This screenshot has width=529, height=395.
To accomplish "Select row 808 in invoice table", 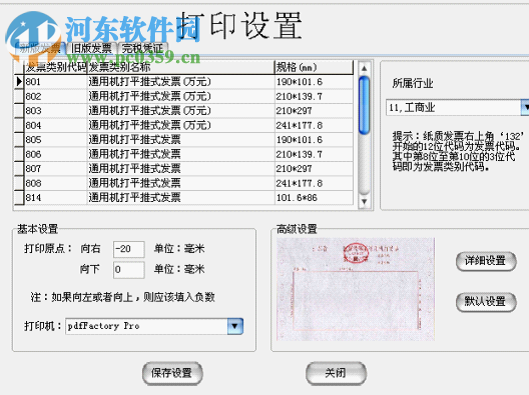I will pos(184,183).
